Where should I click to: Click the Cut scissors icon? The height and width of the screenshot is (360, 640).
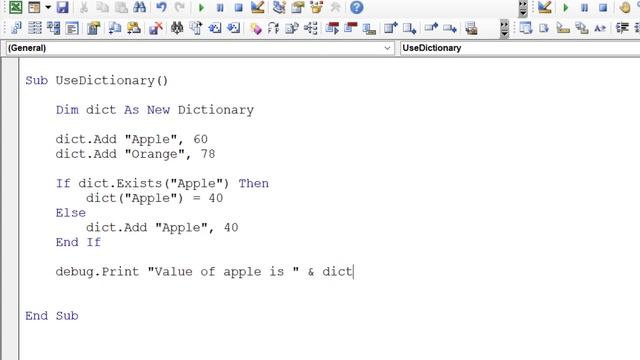click(84, 7)
